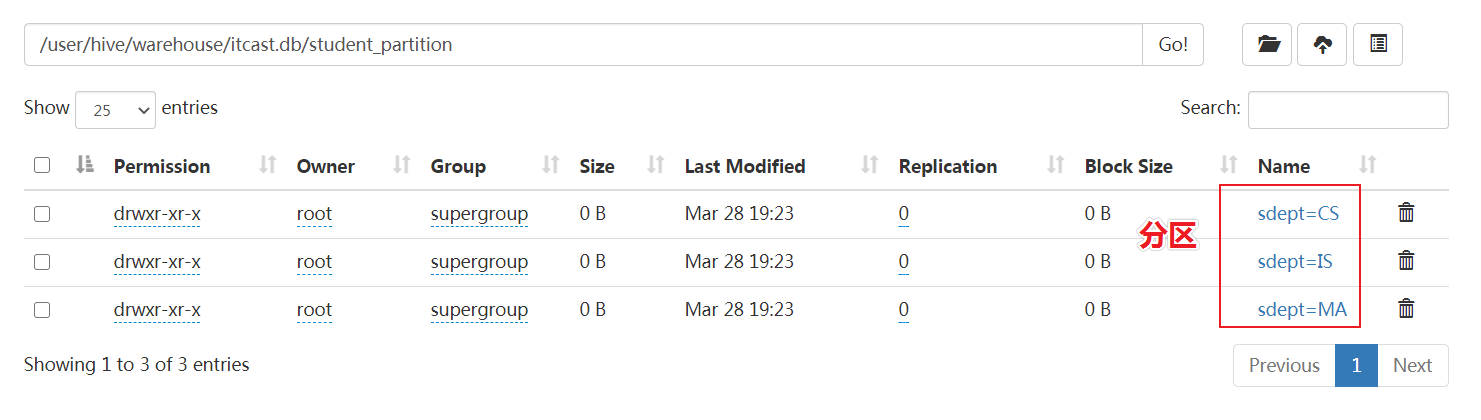
Task: Toggle the select-all checkbox in header
Action: tap(42, 165)
